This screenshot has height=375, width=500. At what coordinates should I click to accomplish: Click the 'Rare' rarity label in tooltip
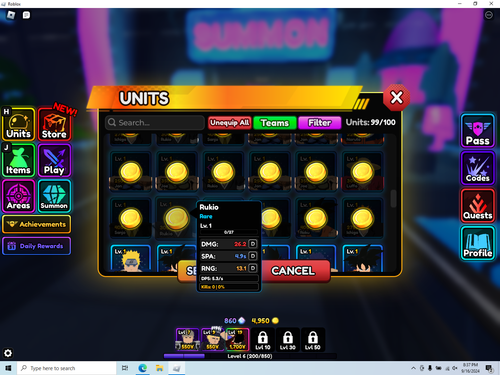[x=206, y=216]
